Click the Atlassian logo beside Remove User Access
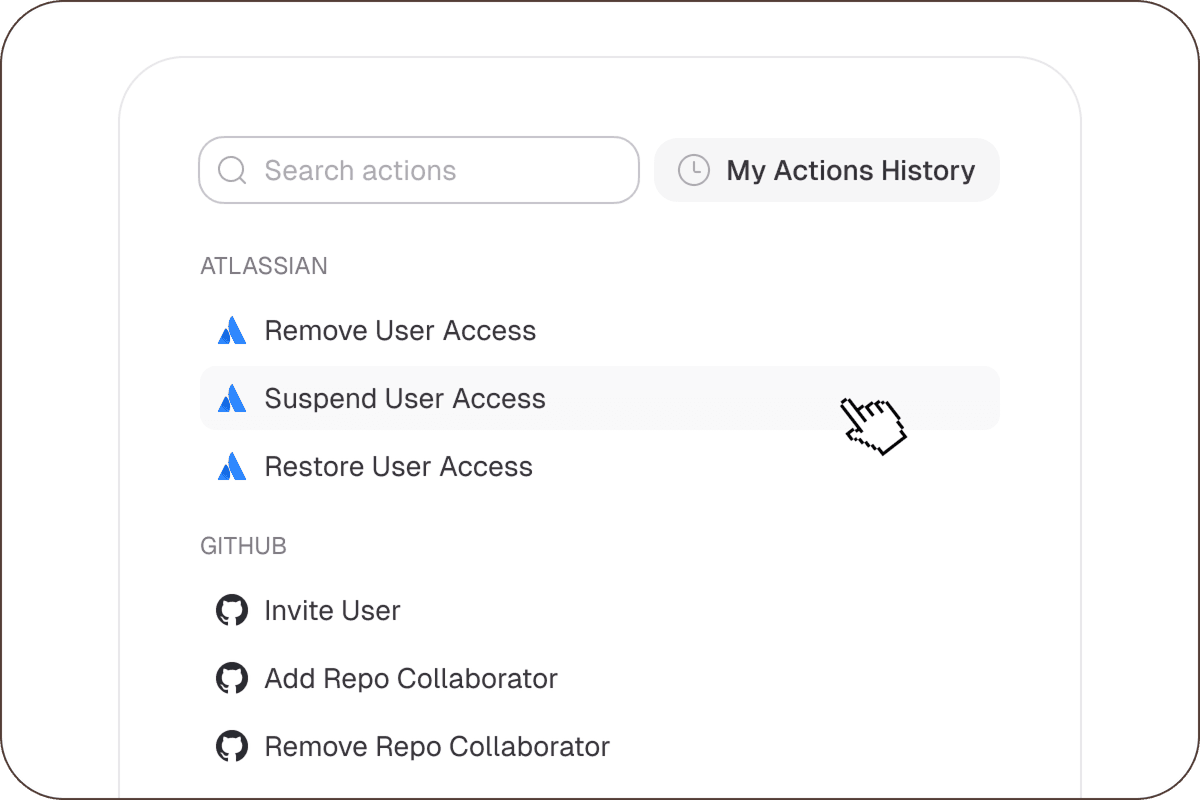Image resolution: width=1200 pixels, height=800 pixels. (x=232, y=331)
